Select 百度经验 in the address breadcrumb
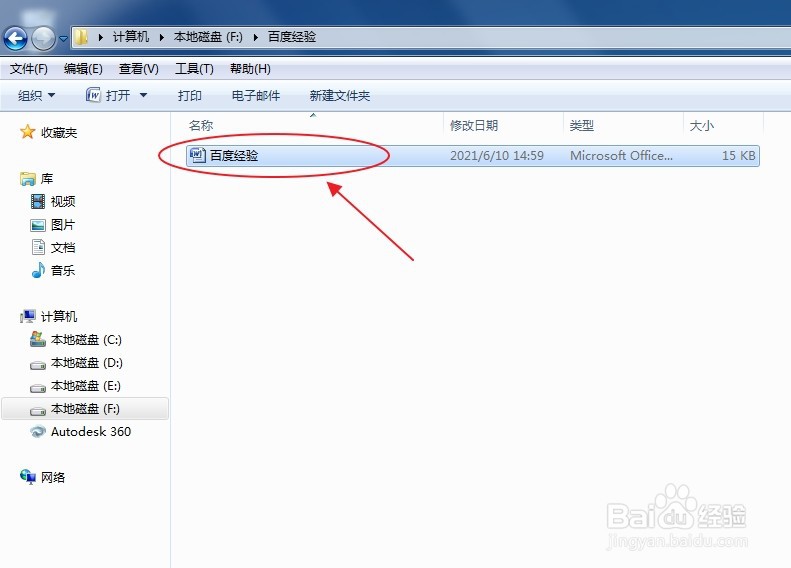 coord(292,37)
